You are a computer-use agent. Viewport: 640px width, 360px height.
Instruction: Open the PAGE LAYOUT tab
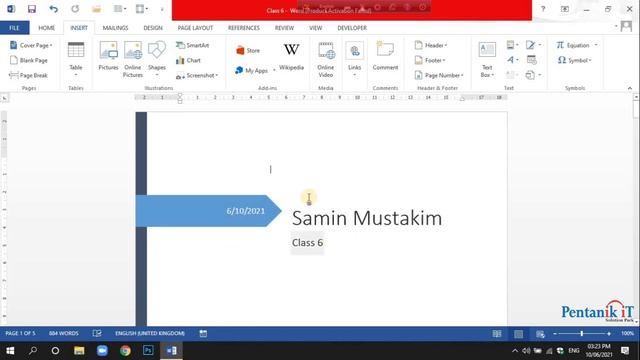click(196, 28)
